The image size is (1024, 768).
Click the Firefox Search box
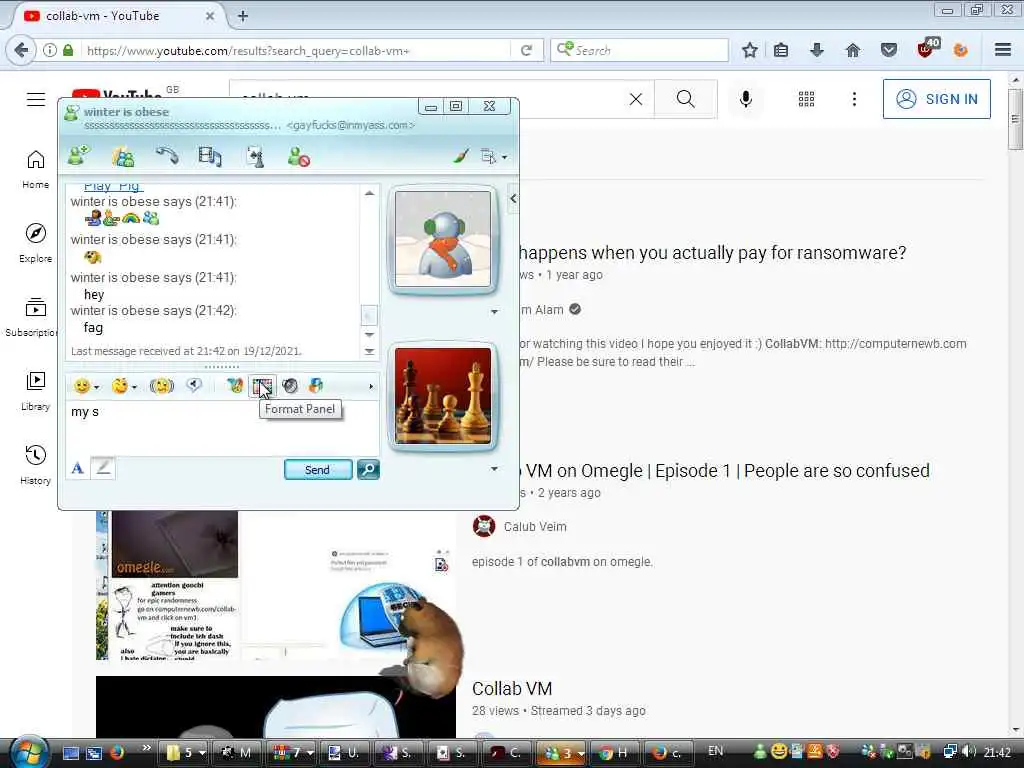640,50
